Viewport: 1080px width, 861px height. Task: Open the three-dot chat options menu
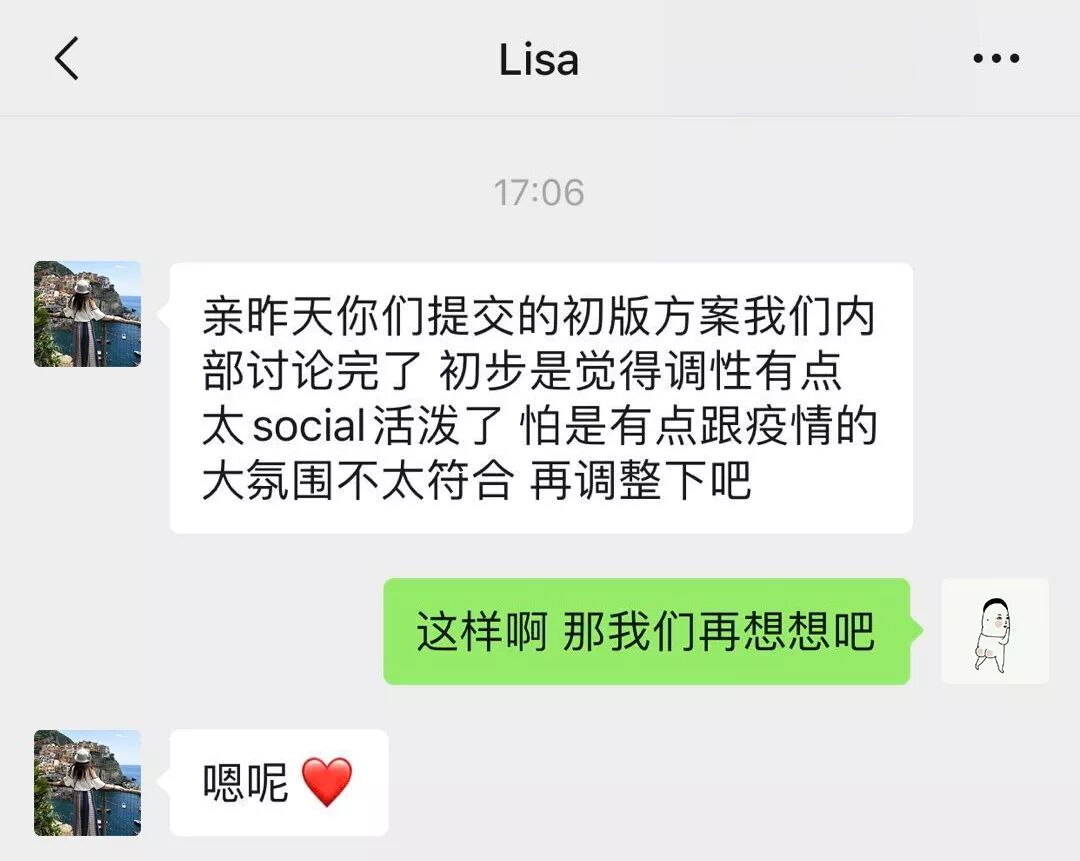[996, 59]
